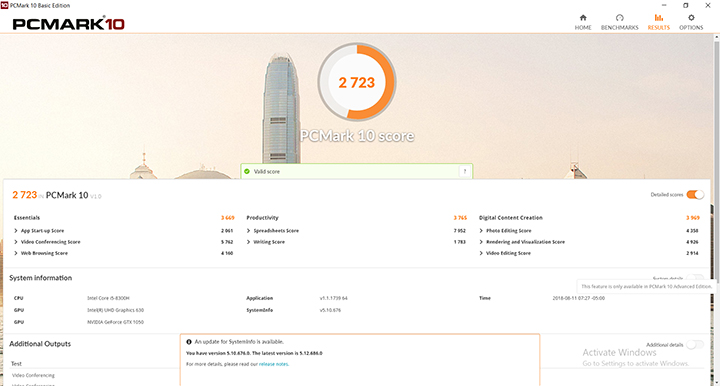Click the Productivity category label
Screen dimensions: 720x386
262,218
